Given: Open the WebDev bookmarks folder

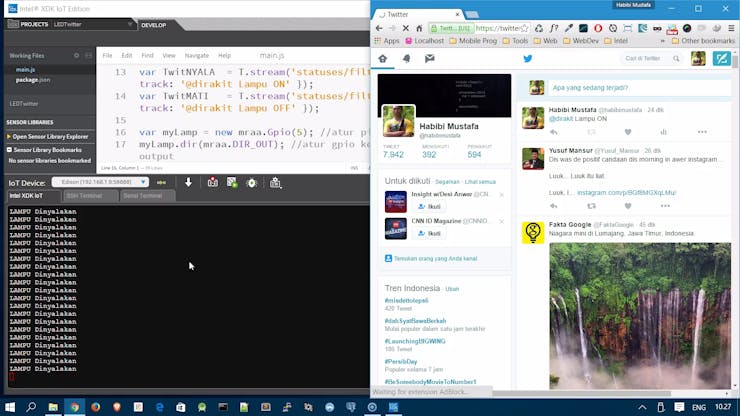Looking at the screenshot, I should [581, 41].
